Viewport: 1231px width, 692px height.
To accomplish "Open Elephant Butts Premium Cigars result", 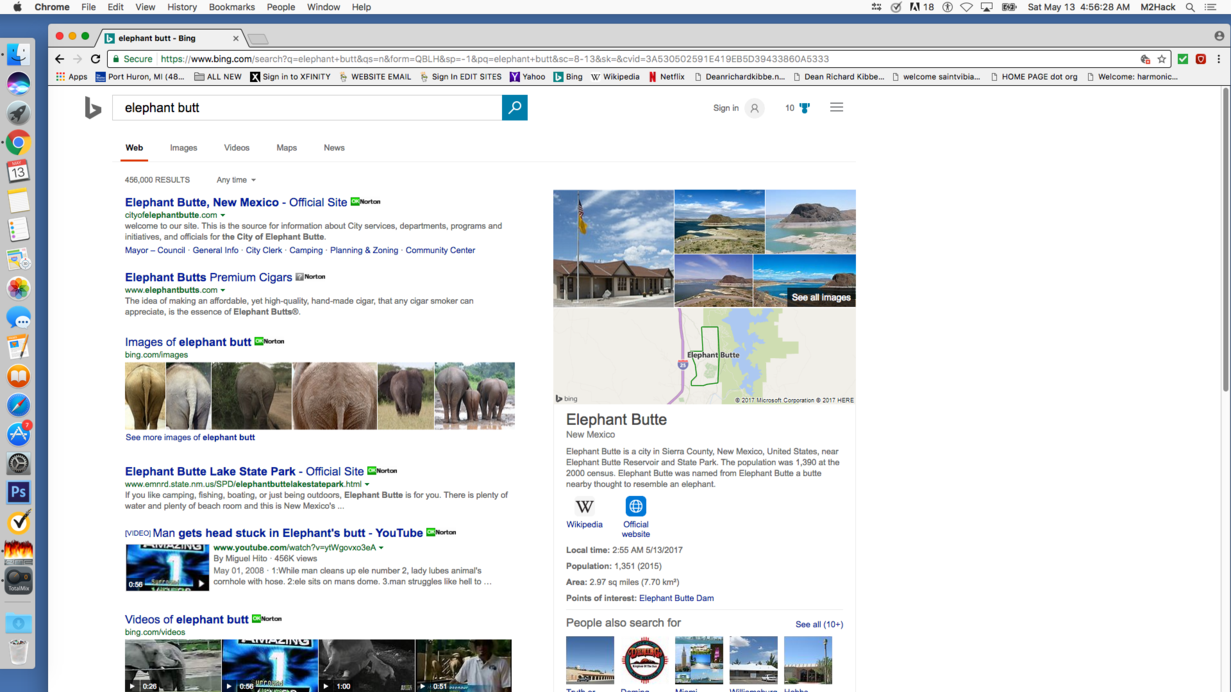I will coord(209,277).
